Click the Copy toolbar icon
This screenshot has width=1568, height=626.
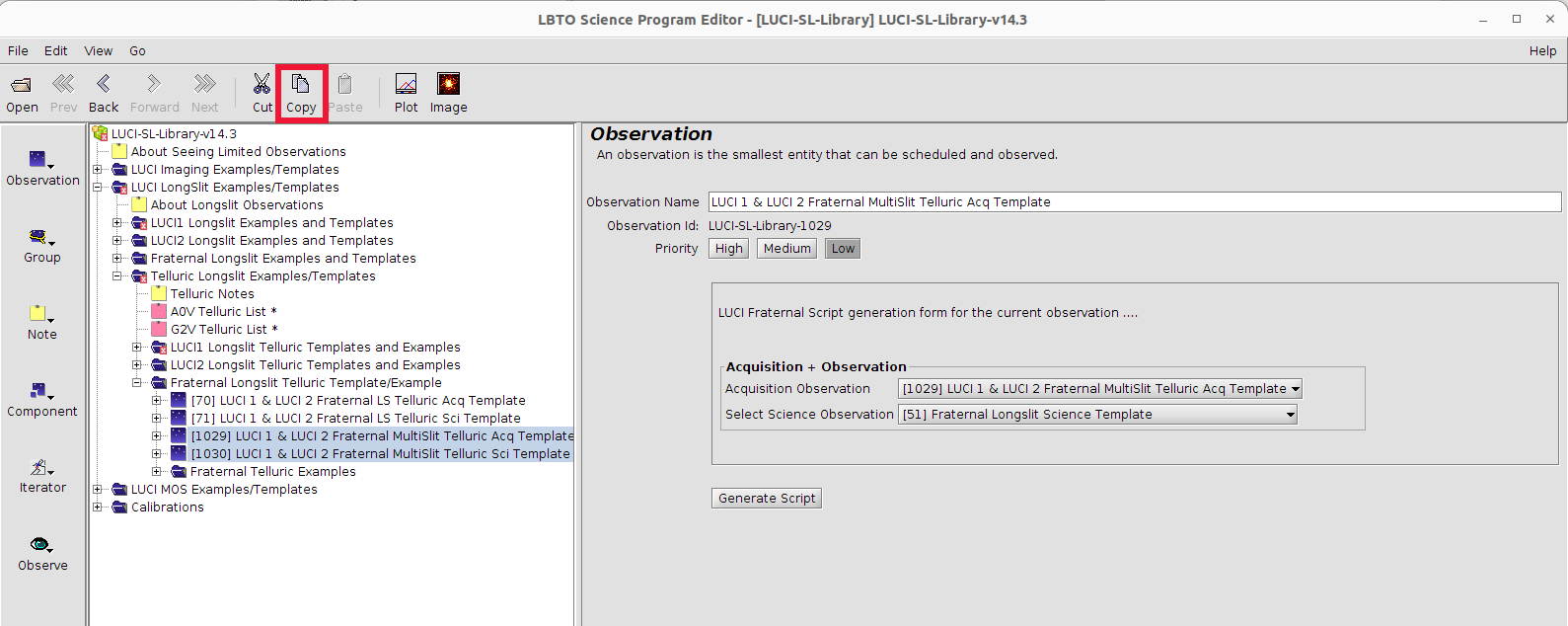coord(301,84)
